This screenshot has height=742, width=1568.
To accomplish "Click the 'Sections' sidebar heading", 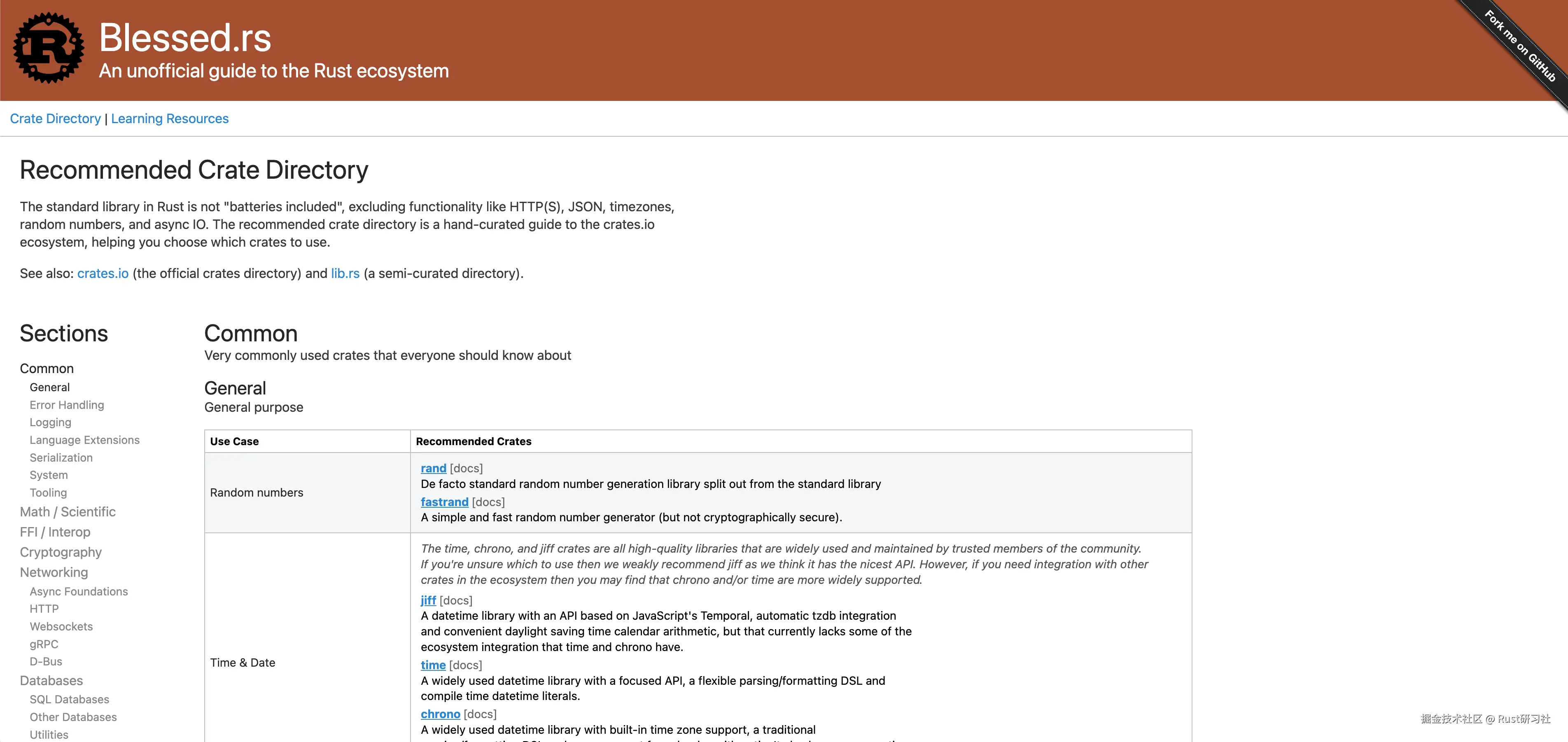I will click(x=64, y=334).
